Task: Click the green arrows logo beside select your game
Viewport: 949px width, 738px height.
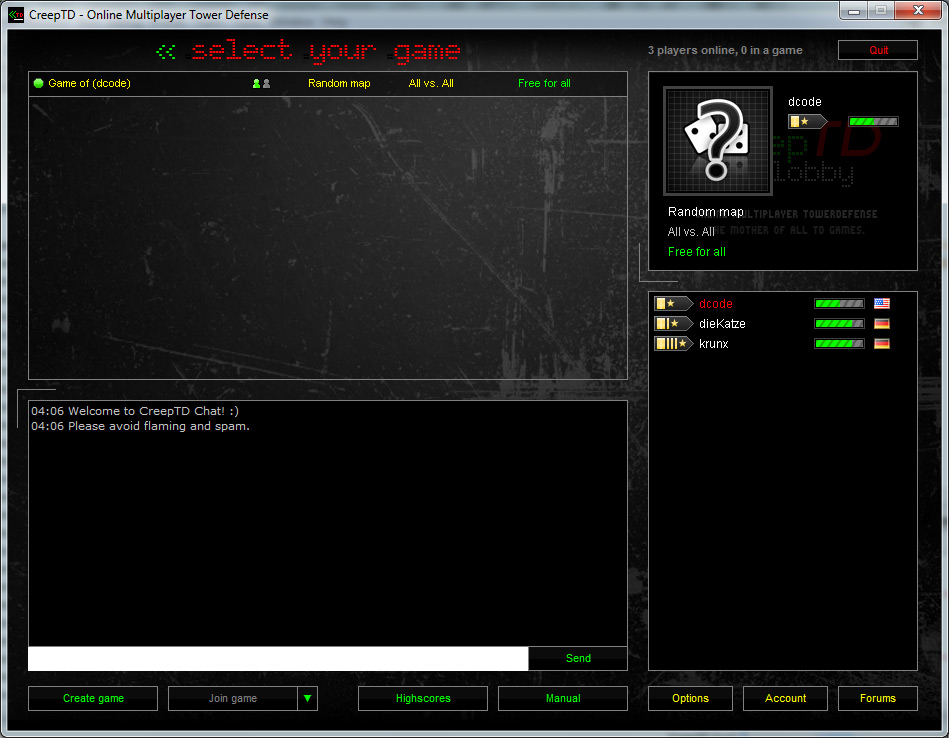Action: 166,51
